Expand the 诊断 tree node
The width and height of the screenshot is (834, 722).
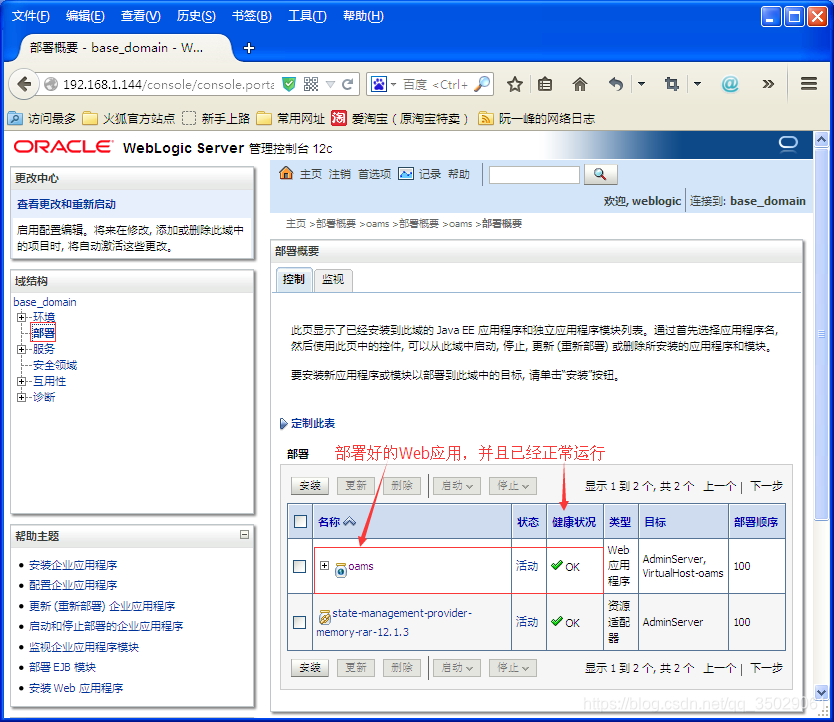pyautogui.click(x=21, y=397)
